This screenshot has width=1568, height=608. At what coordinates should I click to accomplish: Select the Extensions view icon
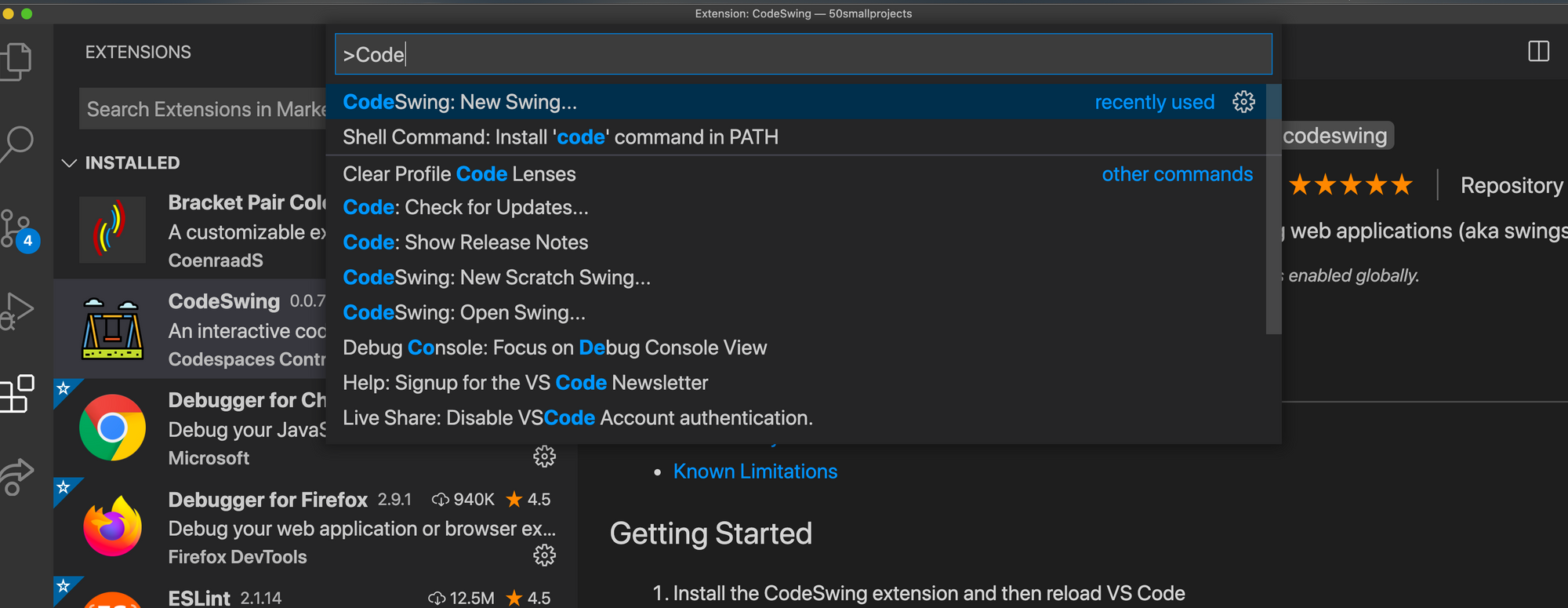tap(17, 394)
